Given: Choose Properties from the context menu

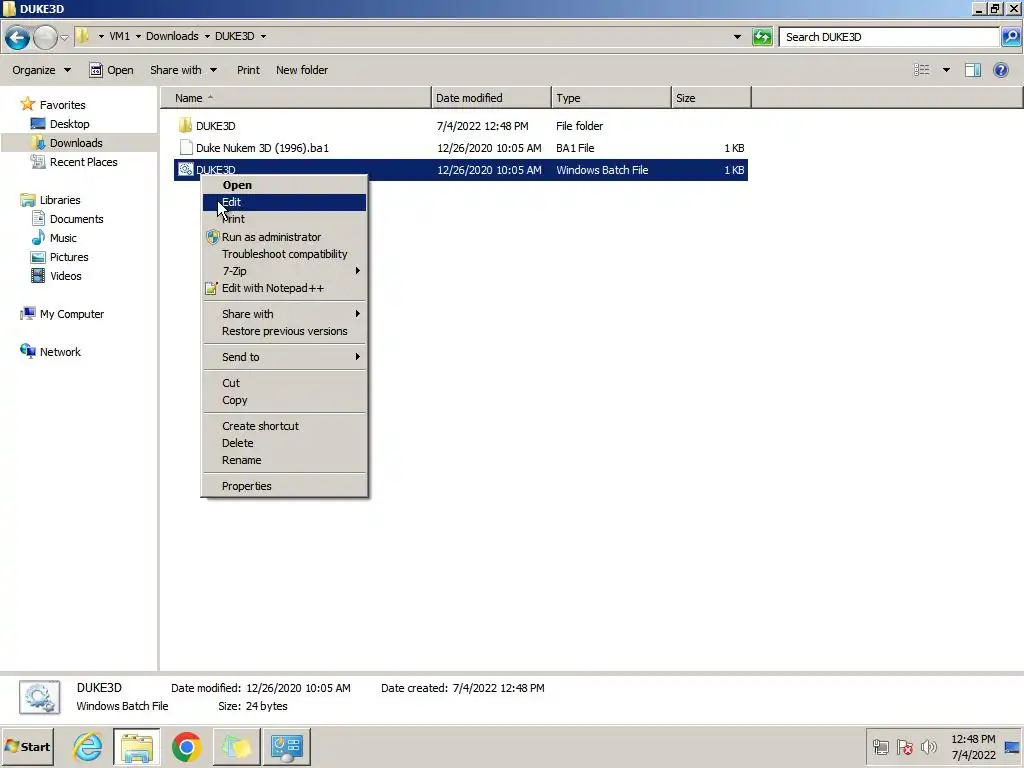Looking at the screenshot, I should coord(284,486).
